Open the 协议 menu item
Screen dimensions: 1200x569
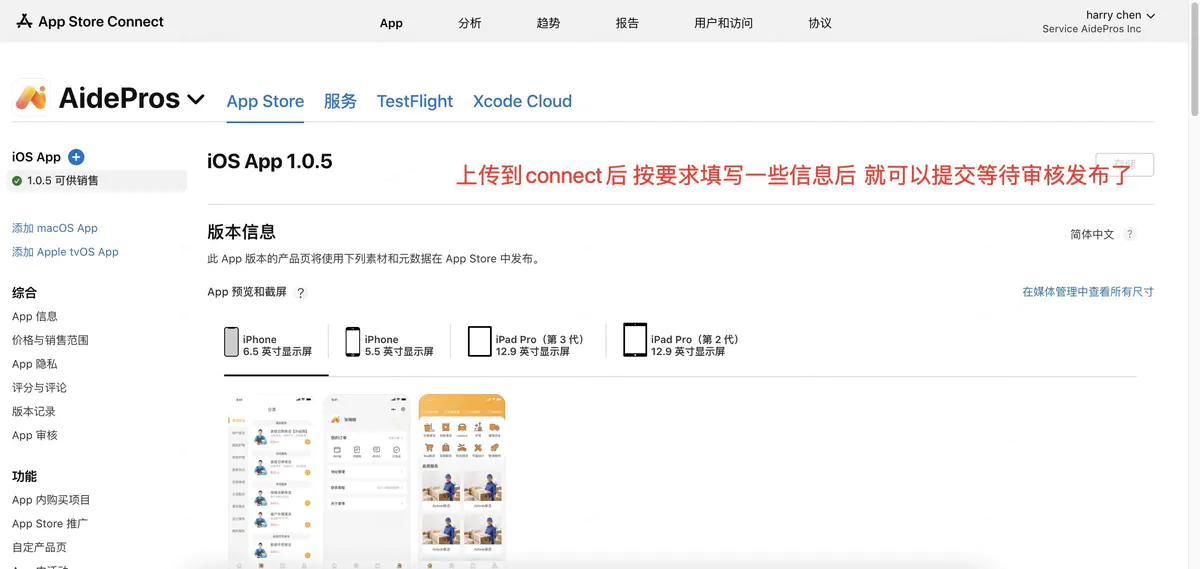click(x=820, y=23)
